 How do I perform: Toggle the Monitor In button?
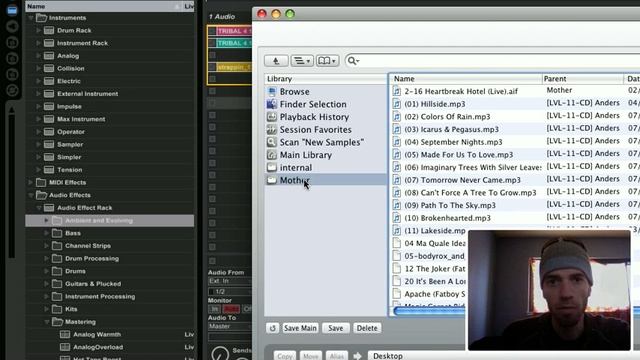pos(215,309)
